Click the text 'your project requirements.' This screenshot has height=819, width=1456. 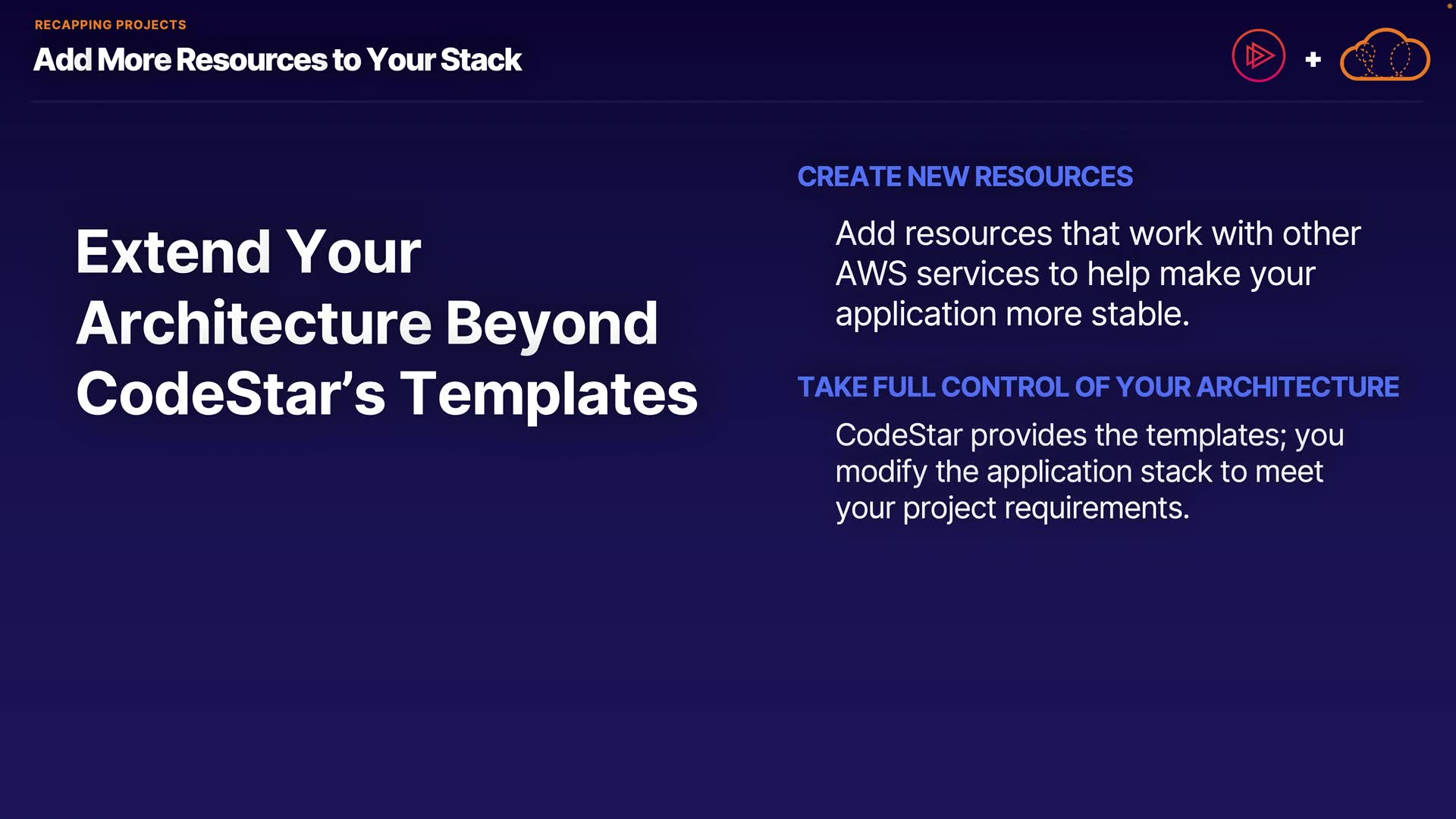(x=1012, y=508)
